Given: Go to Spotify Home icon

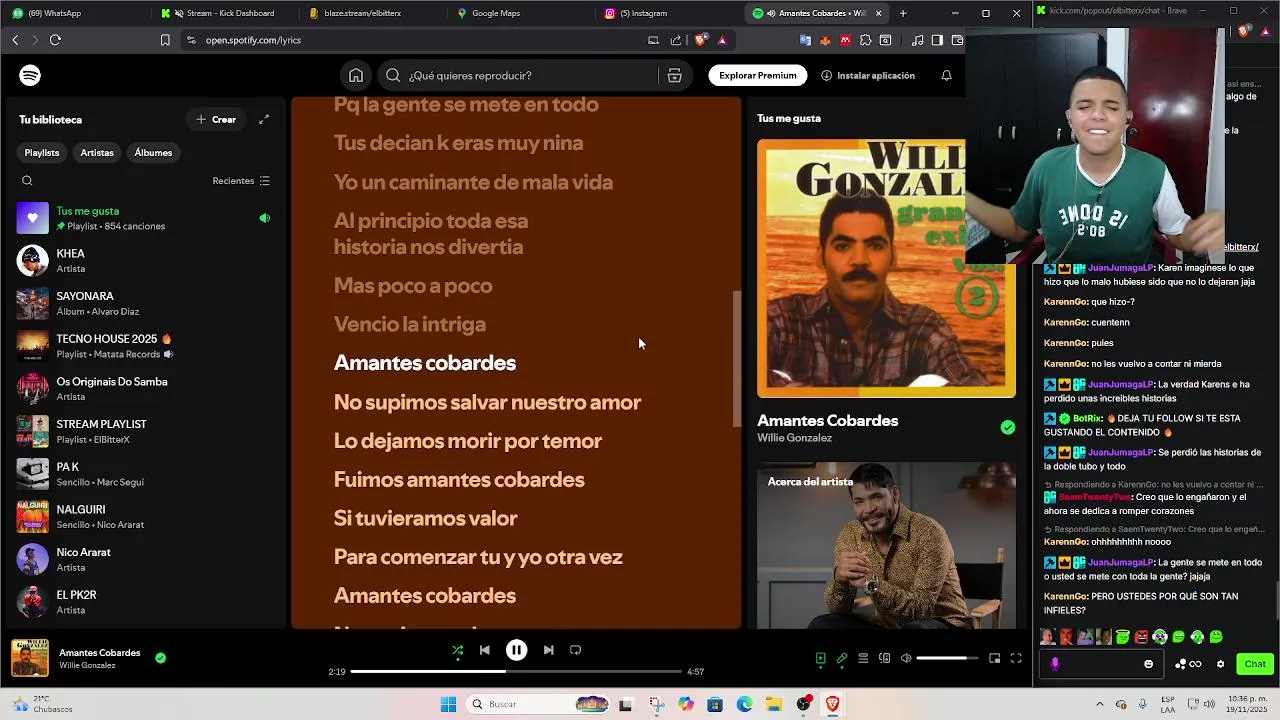Looking at the screenshot, I should pyautogui.click(x=356, y=76).
